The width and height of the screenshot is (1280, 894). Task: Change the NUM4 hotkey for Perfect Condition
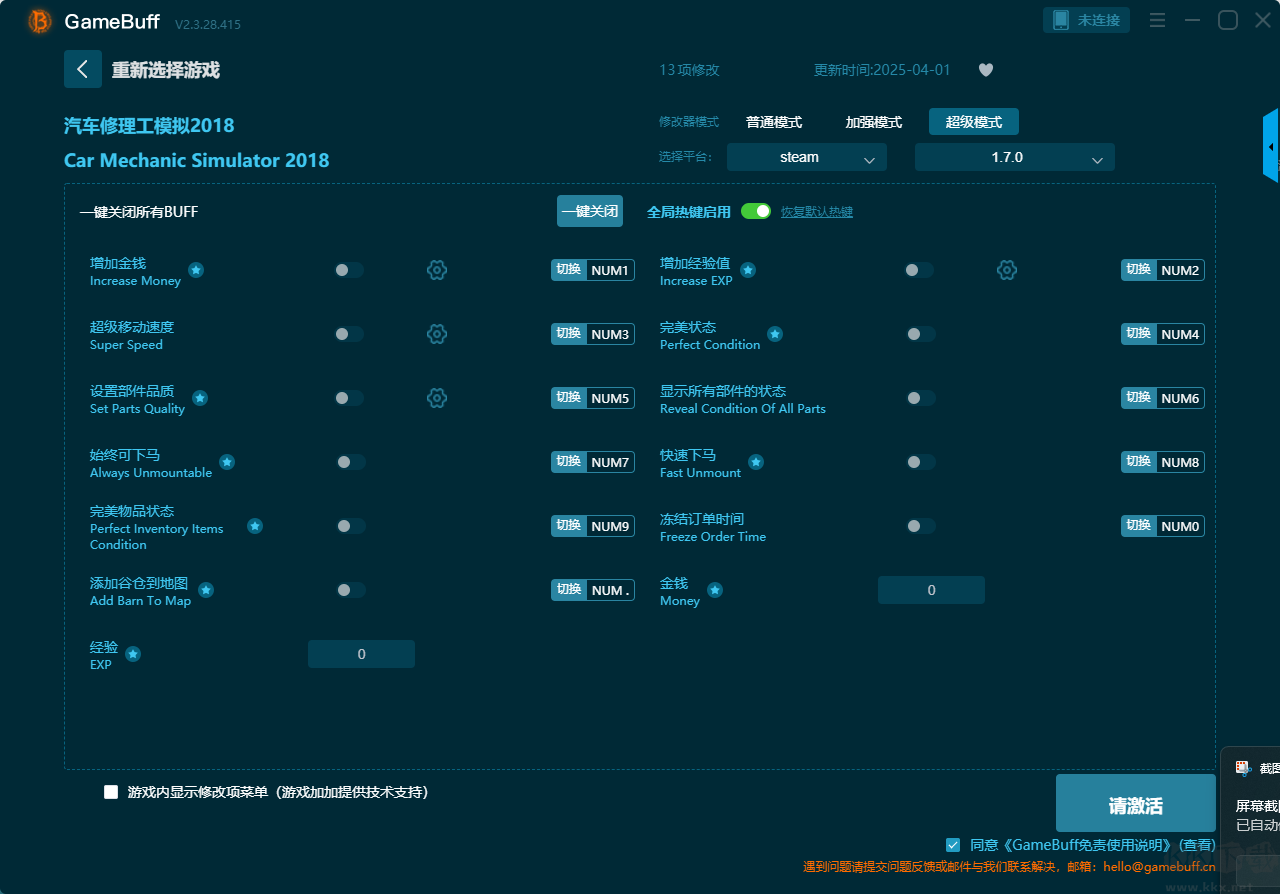[x=1163, y=334]
